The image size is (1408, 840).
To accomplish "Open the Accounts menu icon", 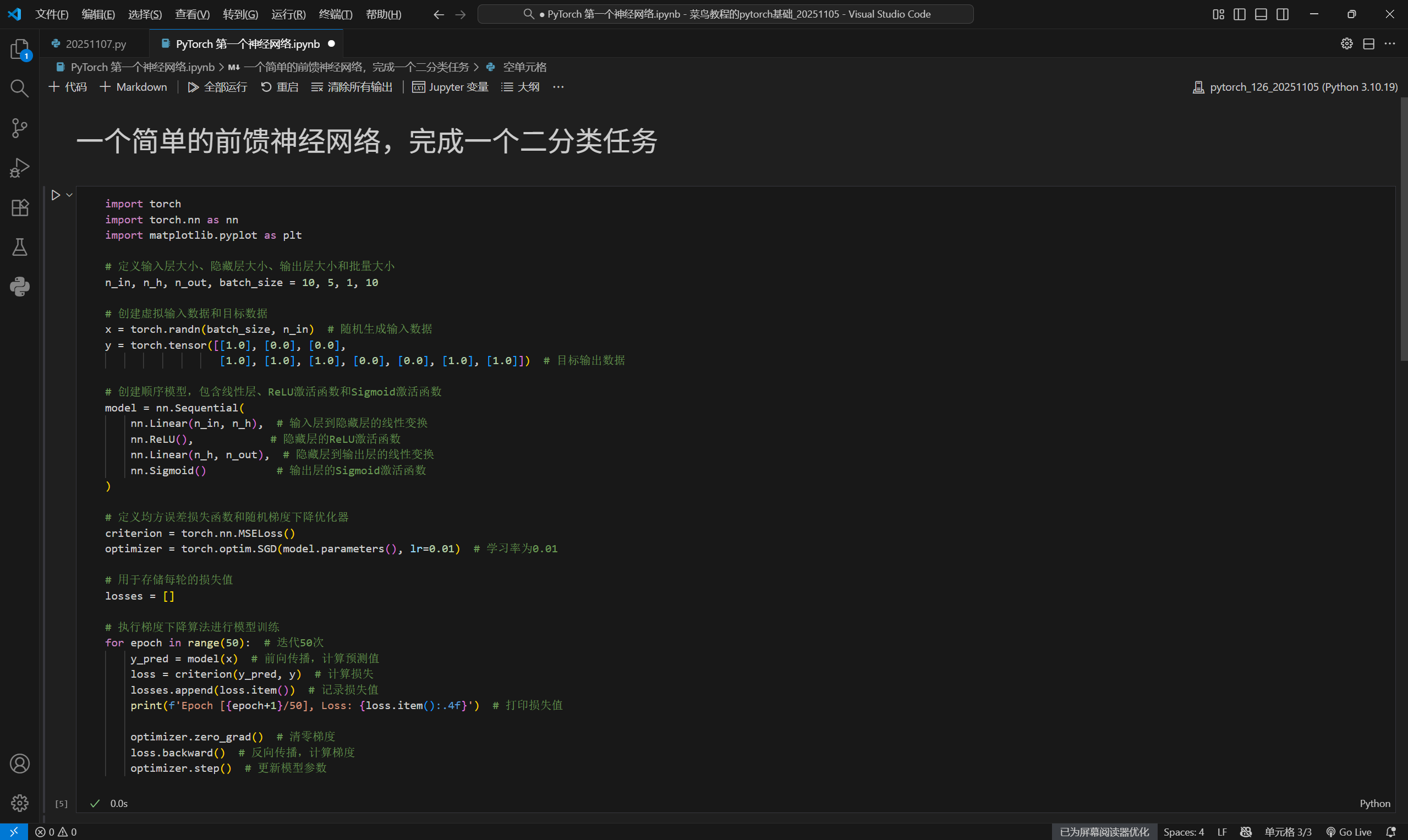I will click(20, 764).
